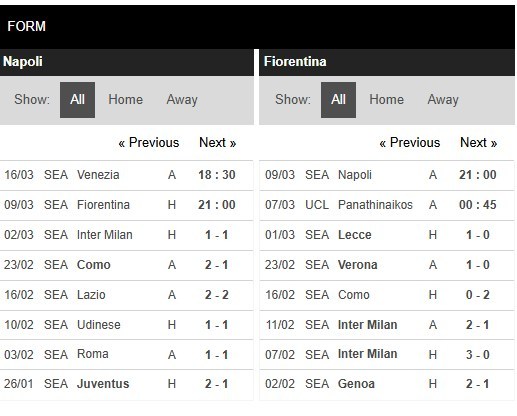Switch to Home matches for Fiorentina

tap(386, 100)
